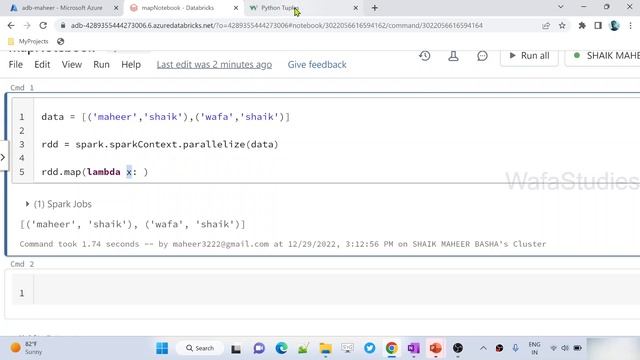Open the Chrome three-dot menu
This screenshot has width=640, height=360.
click(631, 25)
